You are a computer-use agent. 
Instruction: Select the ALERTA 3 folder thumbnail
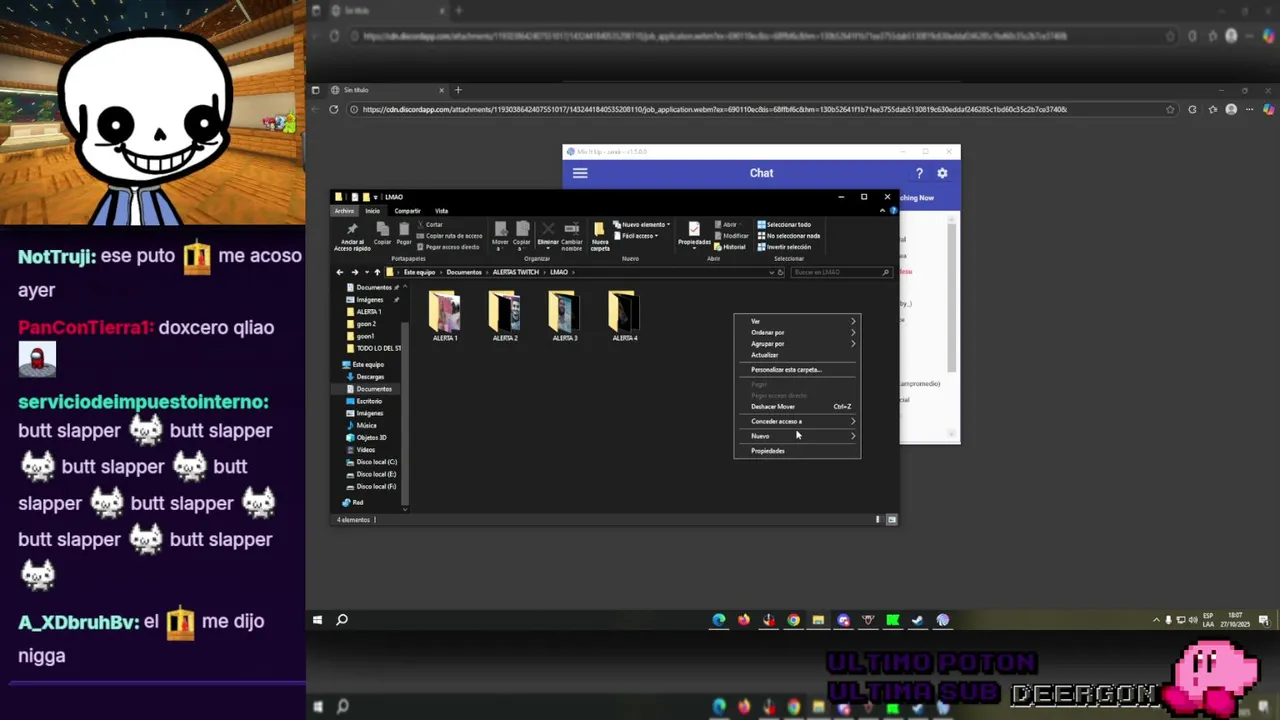tap(565, 311)
